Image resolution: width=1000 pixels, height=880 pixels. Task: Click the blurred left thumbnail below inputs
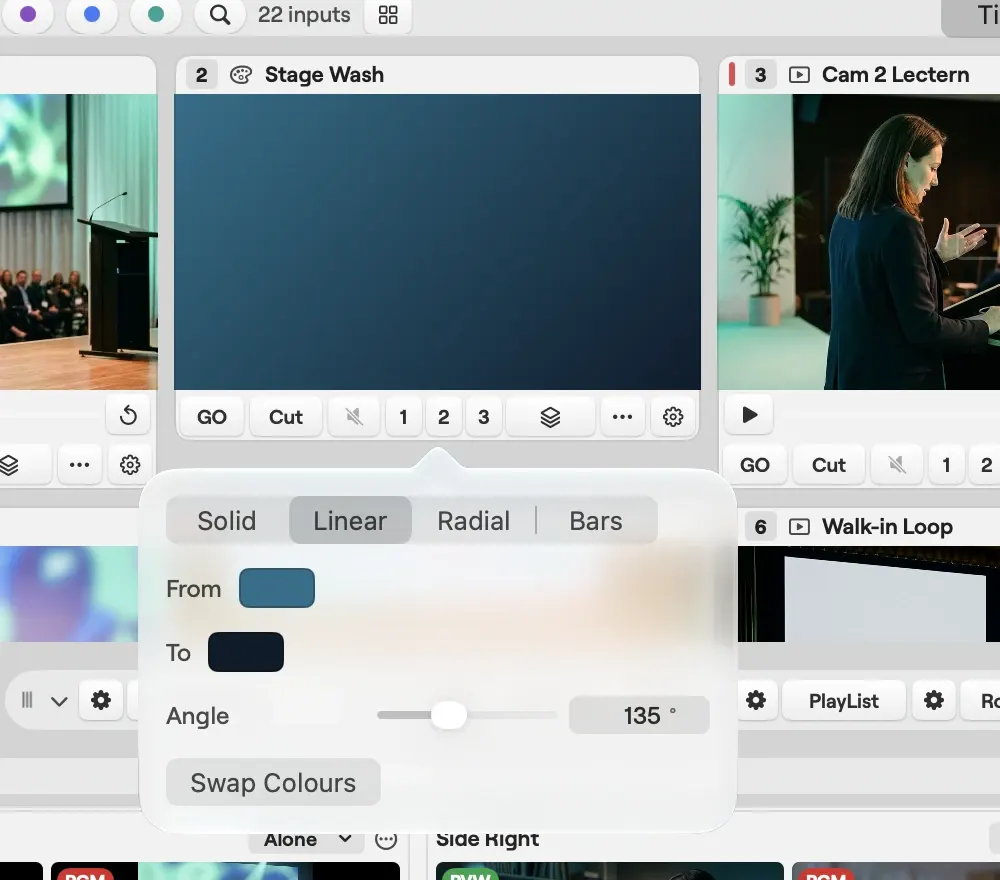pyautogui.click(x=69, y=594)
